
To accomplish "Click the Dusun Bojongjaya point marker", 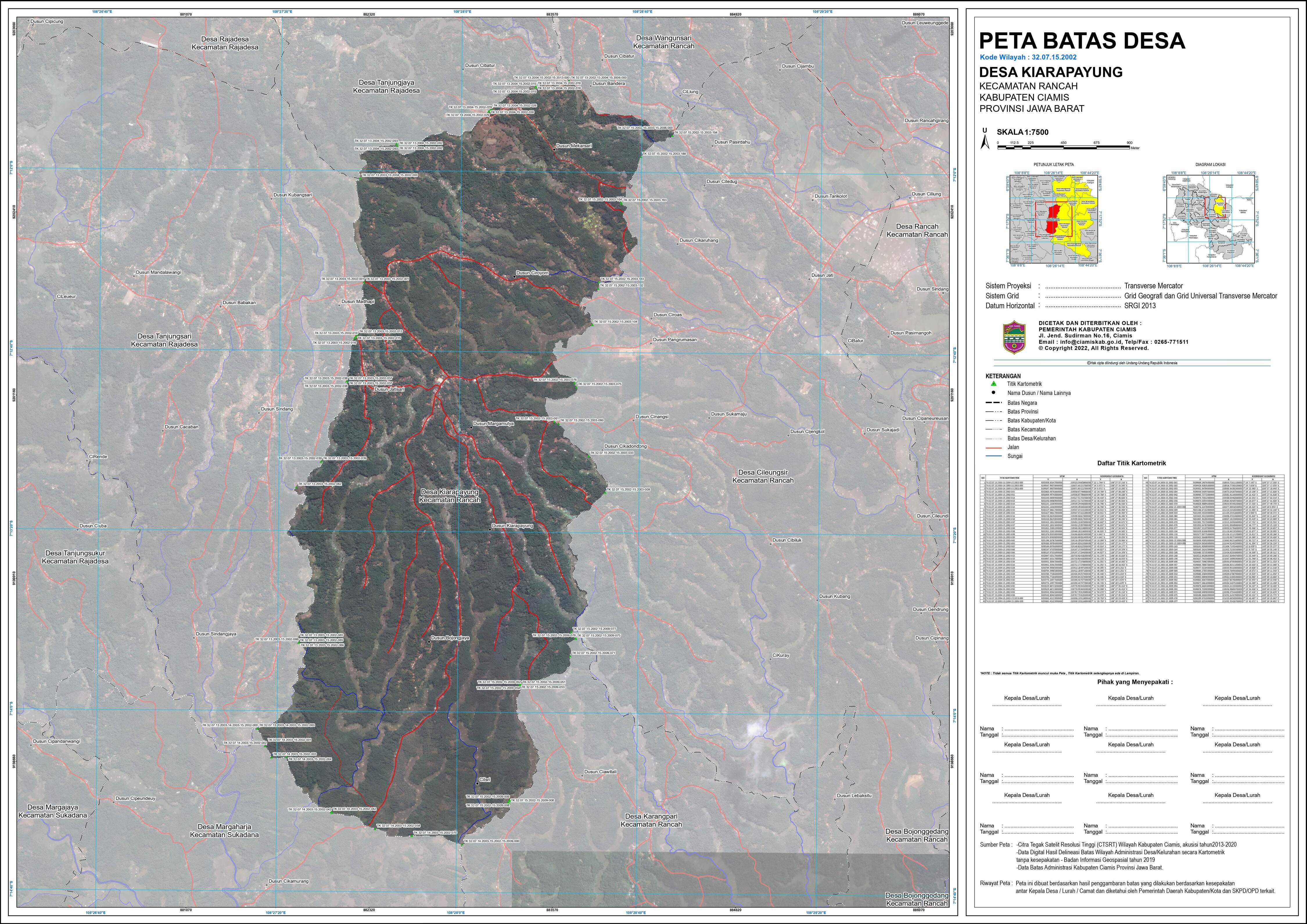I will (429, 642).
